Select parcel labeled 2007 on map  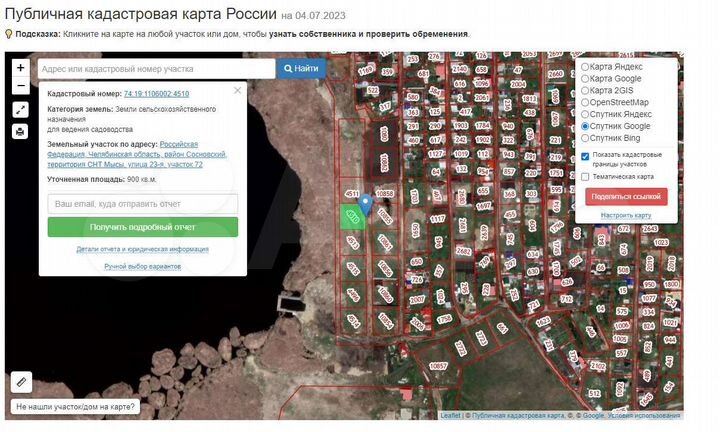pyautogui.click(x=417, y=299)
